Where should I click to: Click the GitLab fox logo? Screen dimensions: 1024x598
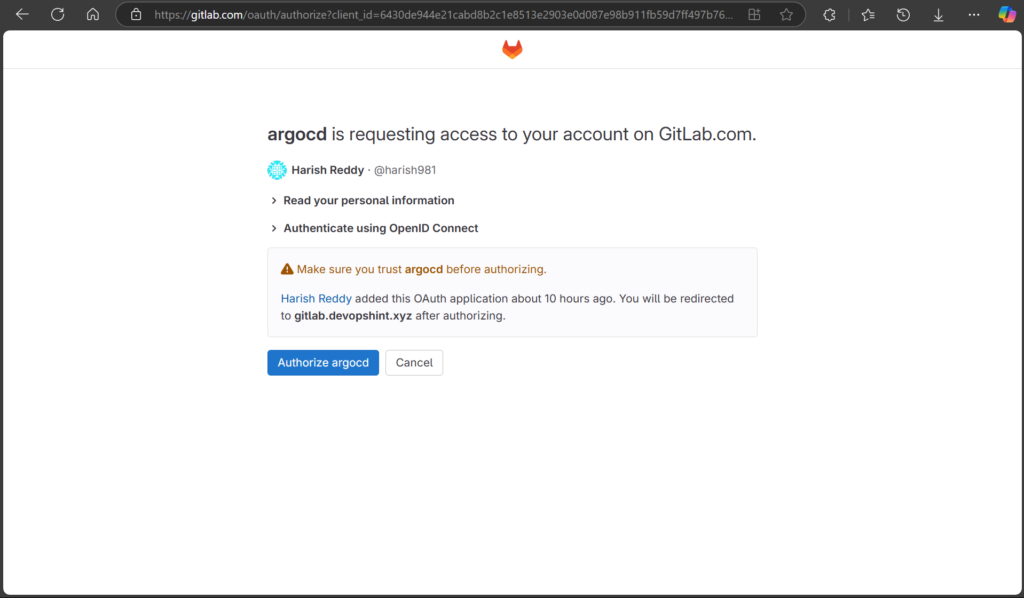tap(512, 49)
